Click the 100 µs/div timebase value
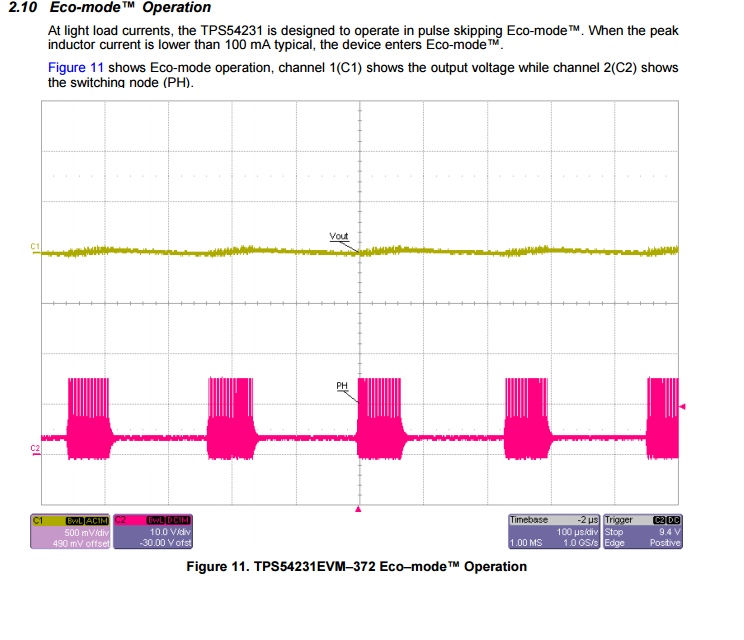This screenshot has width=744, height=640. coord(577,532)
